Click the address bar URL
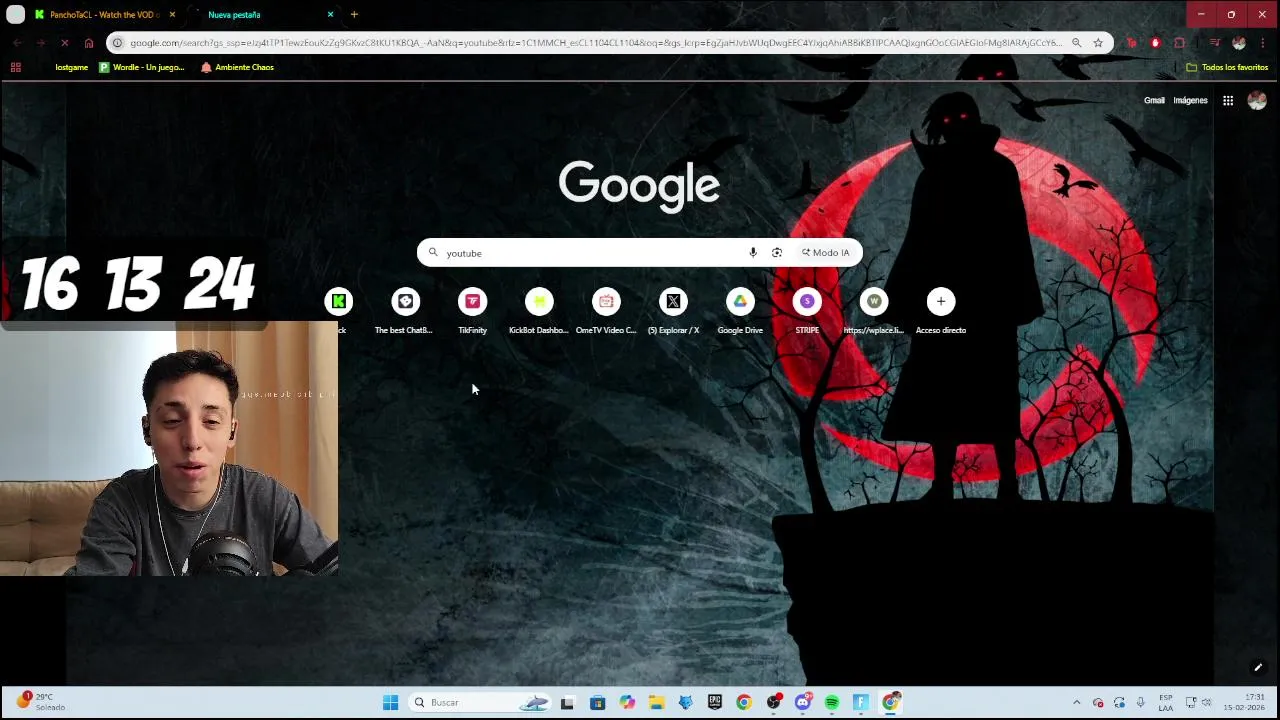This screenshot has width=1280, height=720. click(595, 43)
